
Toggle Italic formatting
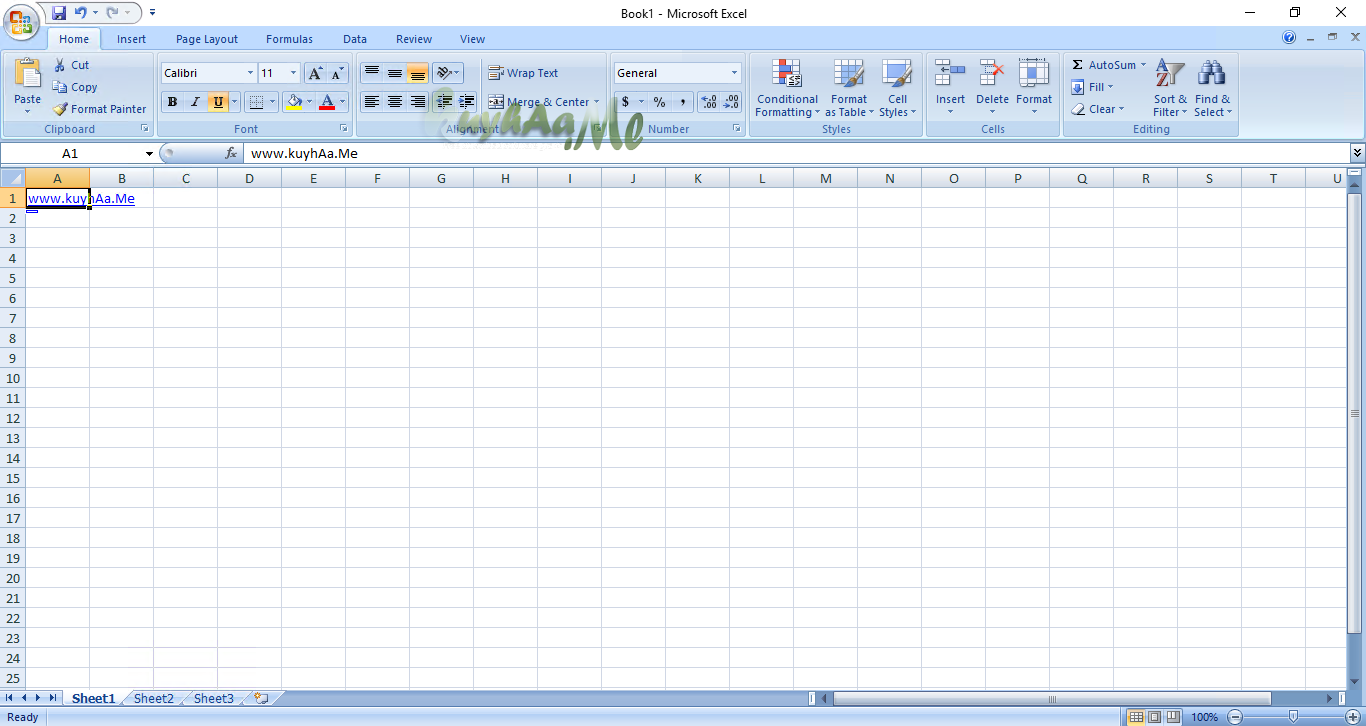tap(194, 102)
